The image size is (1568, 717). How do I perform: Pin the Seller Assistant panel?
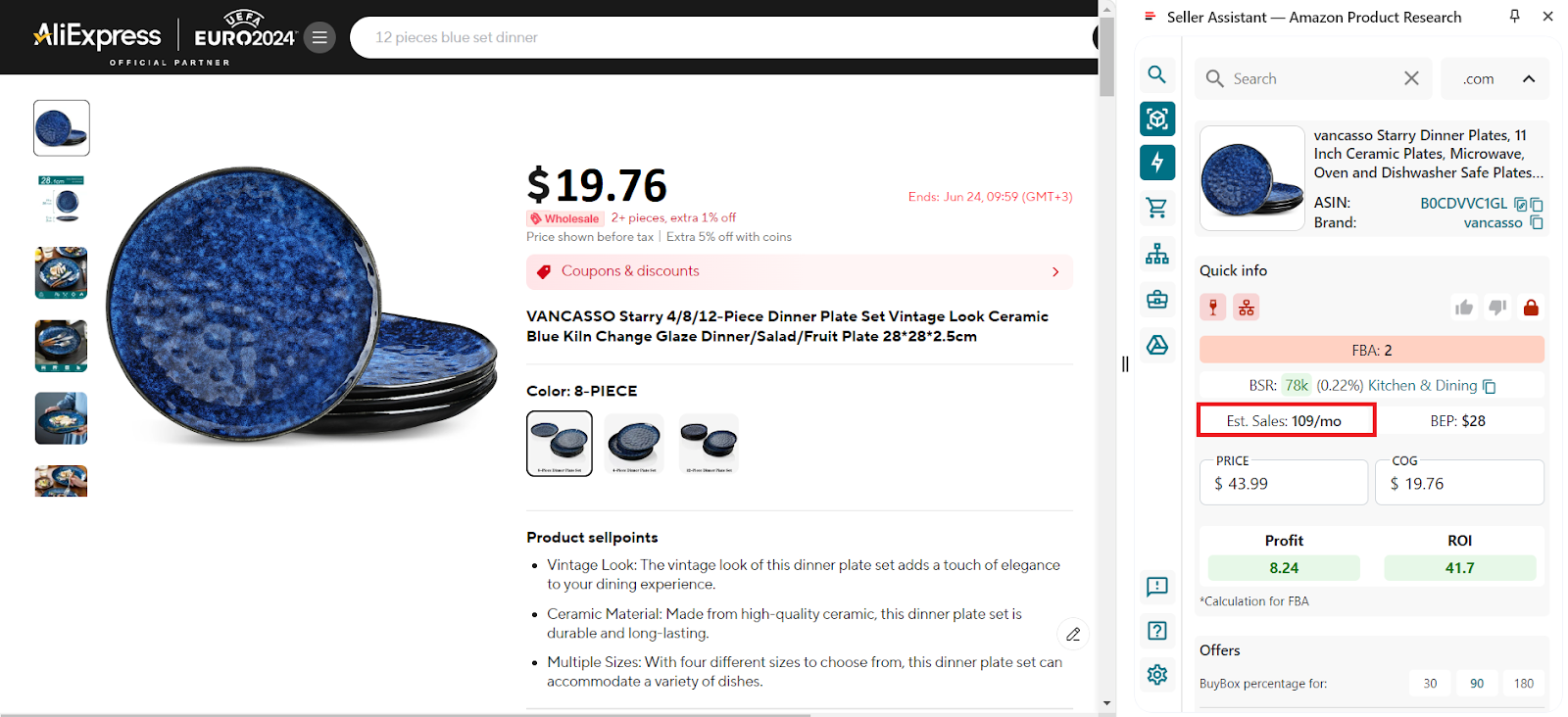pos(1514,16)
